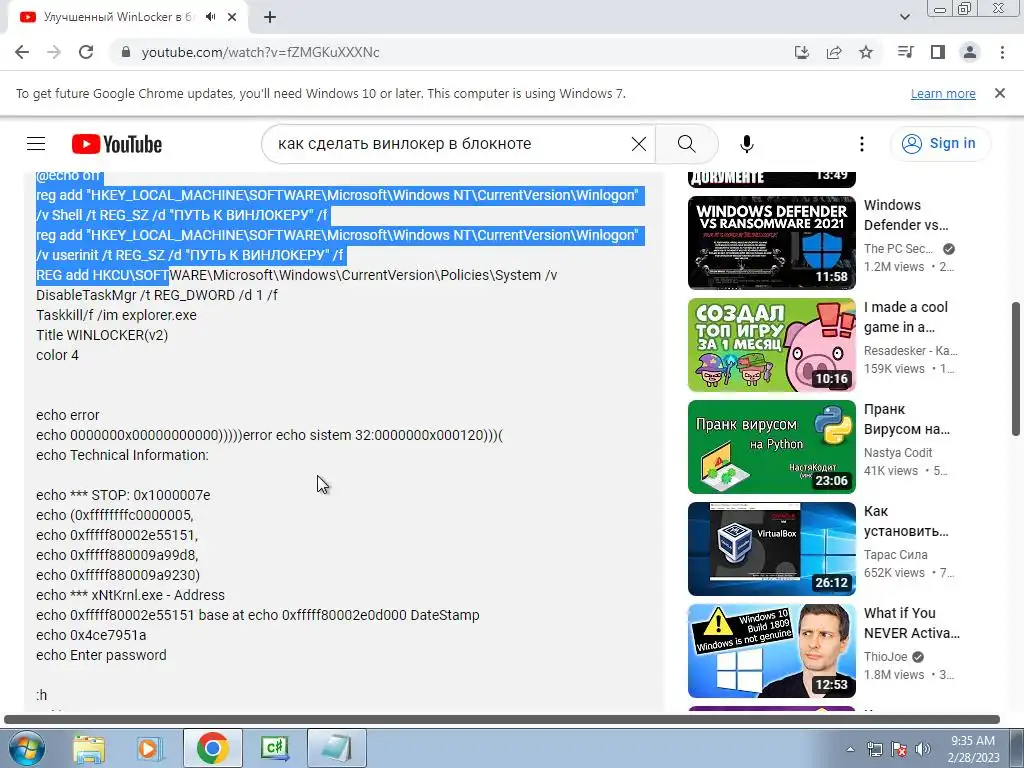Open the volume tray icon
This screenshot has height=768, width=1024.
923,749
